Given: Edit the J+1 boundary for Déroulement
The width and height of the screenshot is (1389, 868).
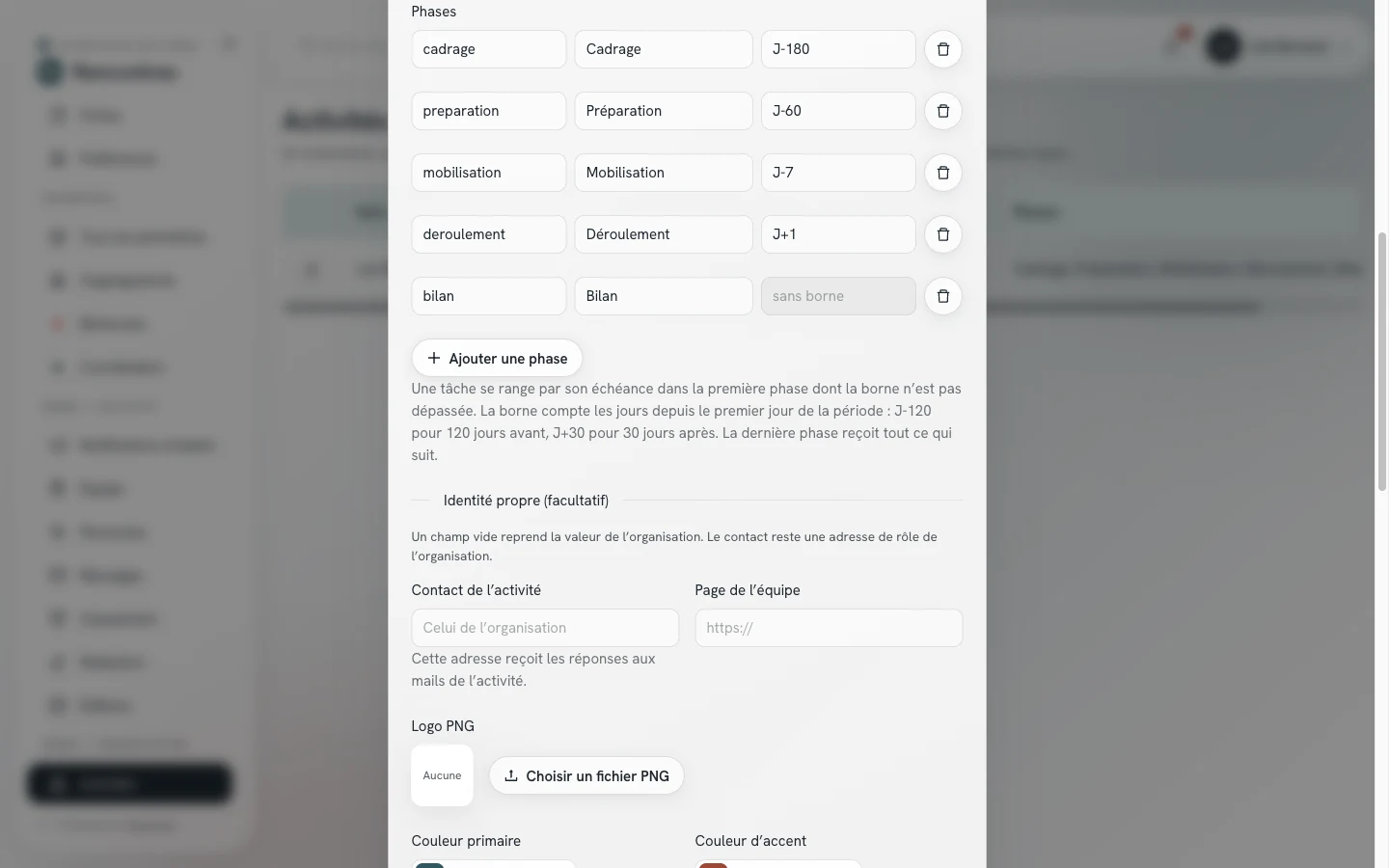Looking at the screenshot, I should point(838,234).
